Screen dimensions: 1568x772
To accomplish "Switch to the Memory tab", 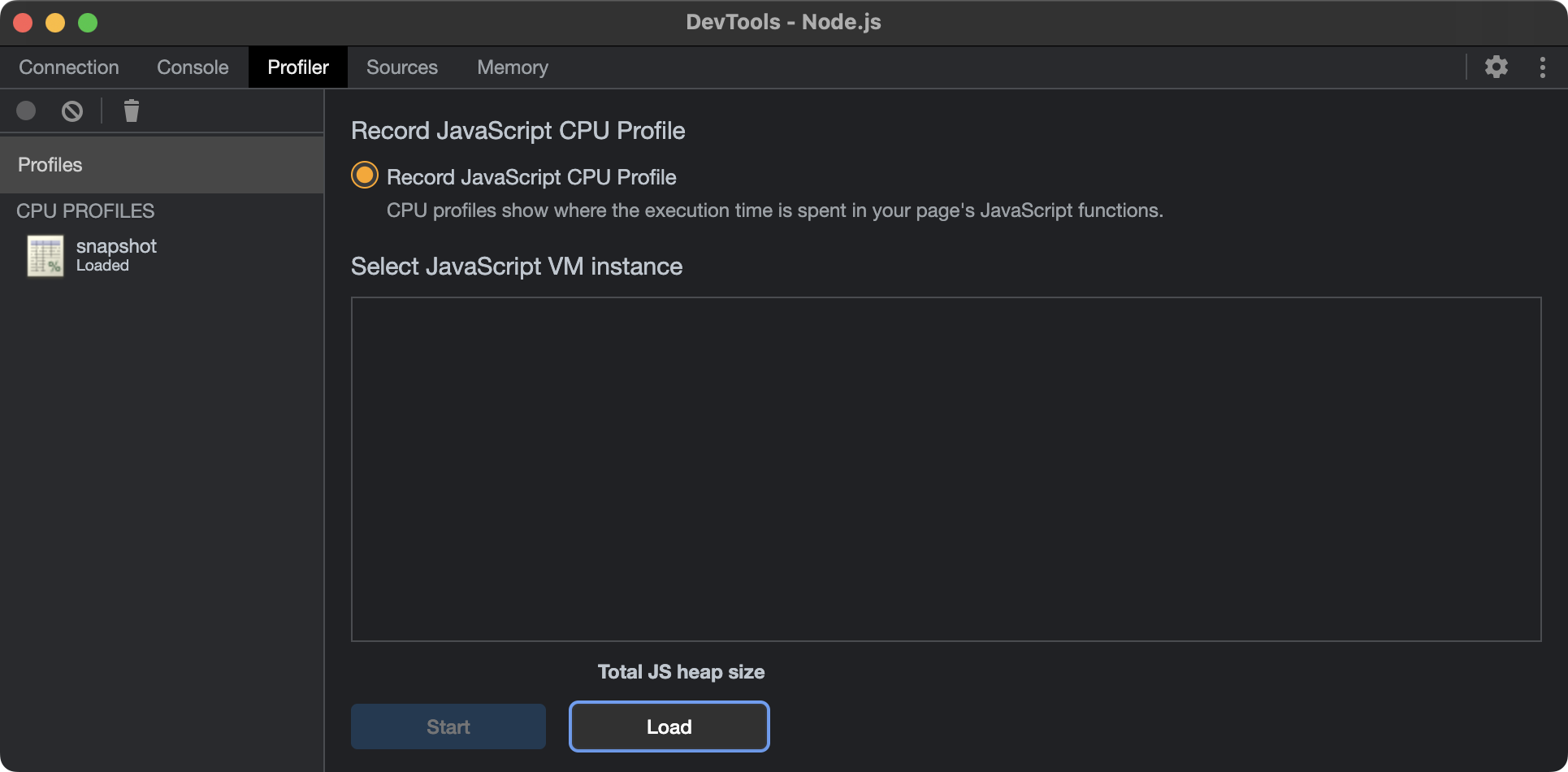I will 512,67.
